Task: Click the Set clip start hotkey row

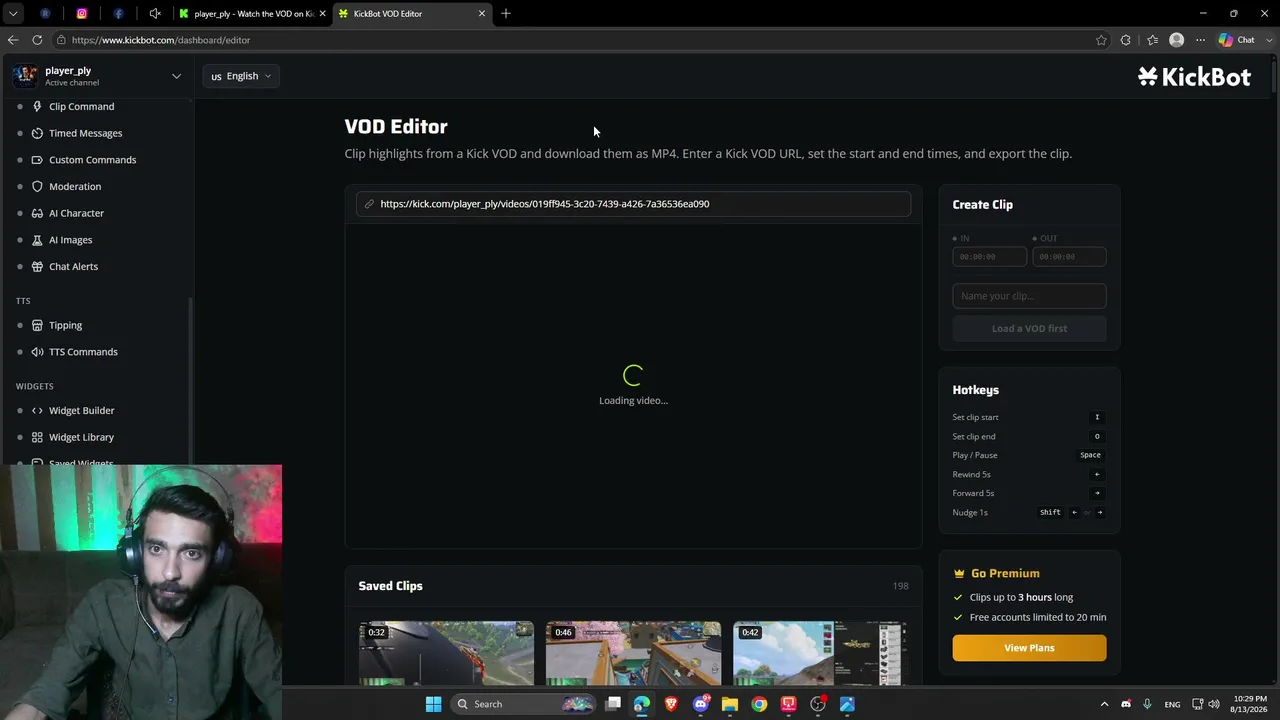Action: 1029,417
